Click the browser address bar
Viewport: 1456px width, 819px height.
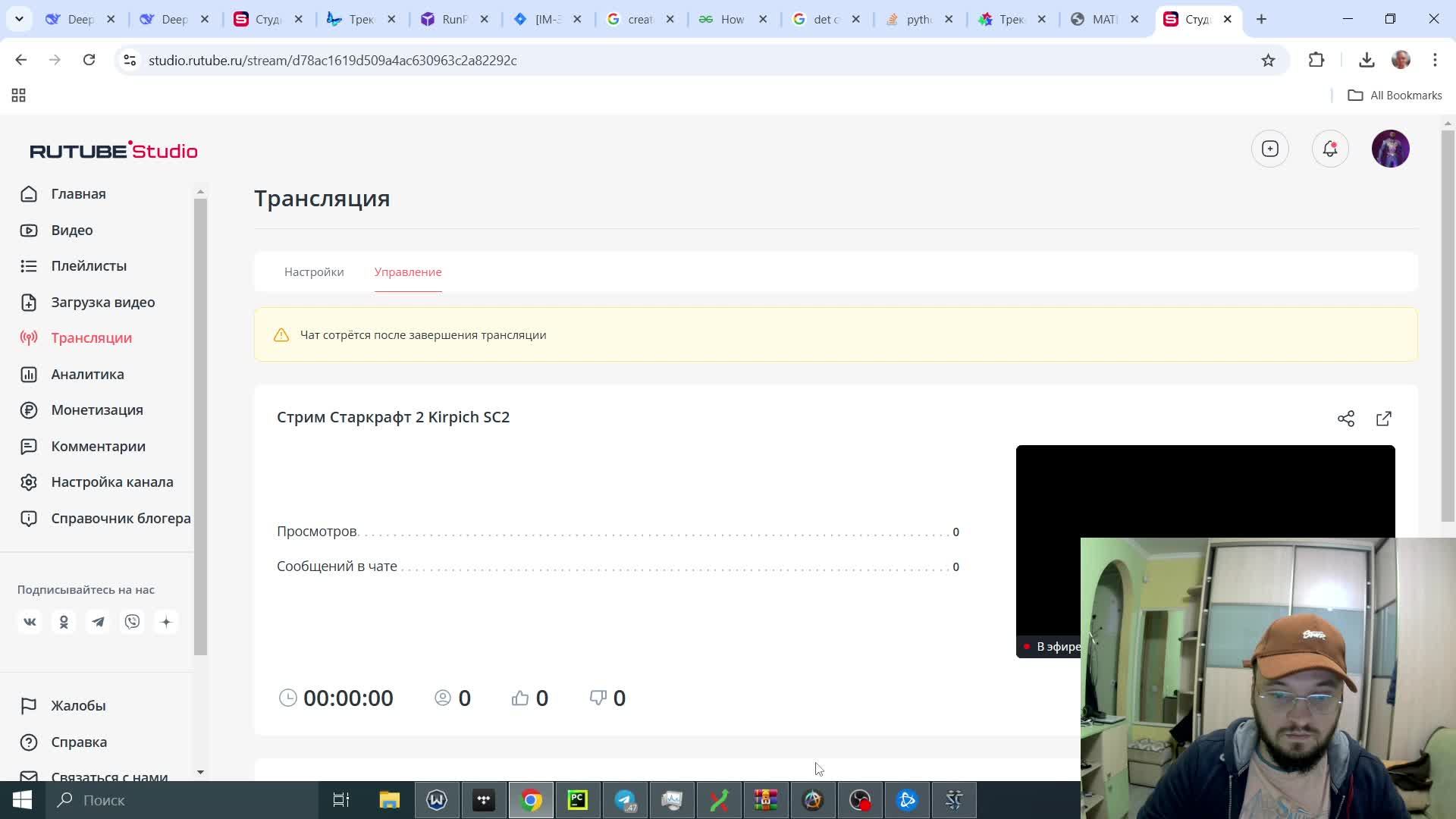531,60
